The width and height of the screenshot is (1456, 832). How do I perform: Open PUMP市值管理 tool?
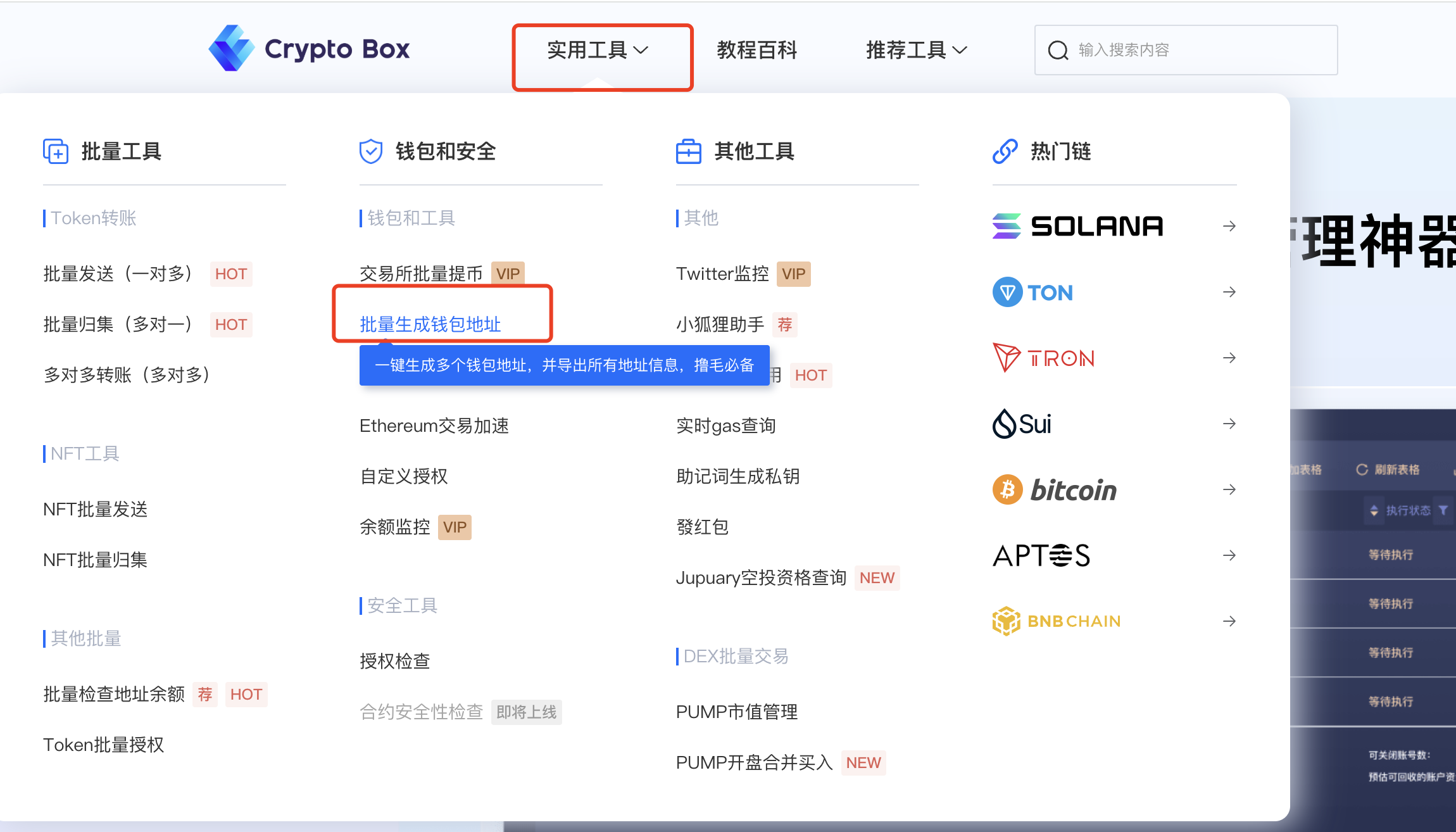737,712
